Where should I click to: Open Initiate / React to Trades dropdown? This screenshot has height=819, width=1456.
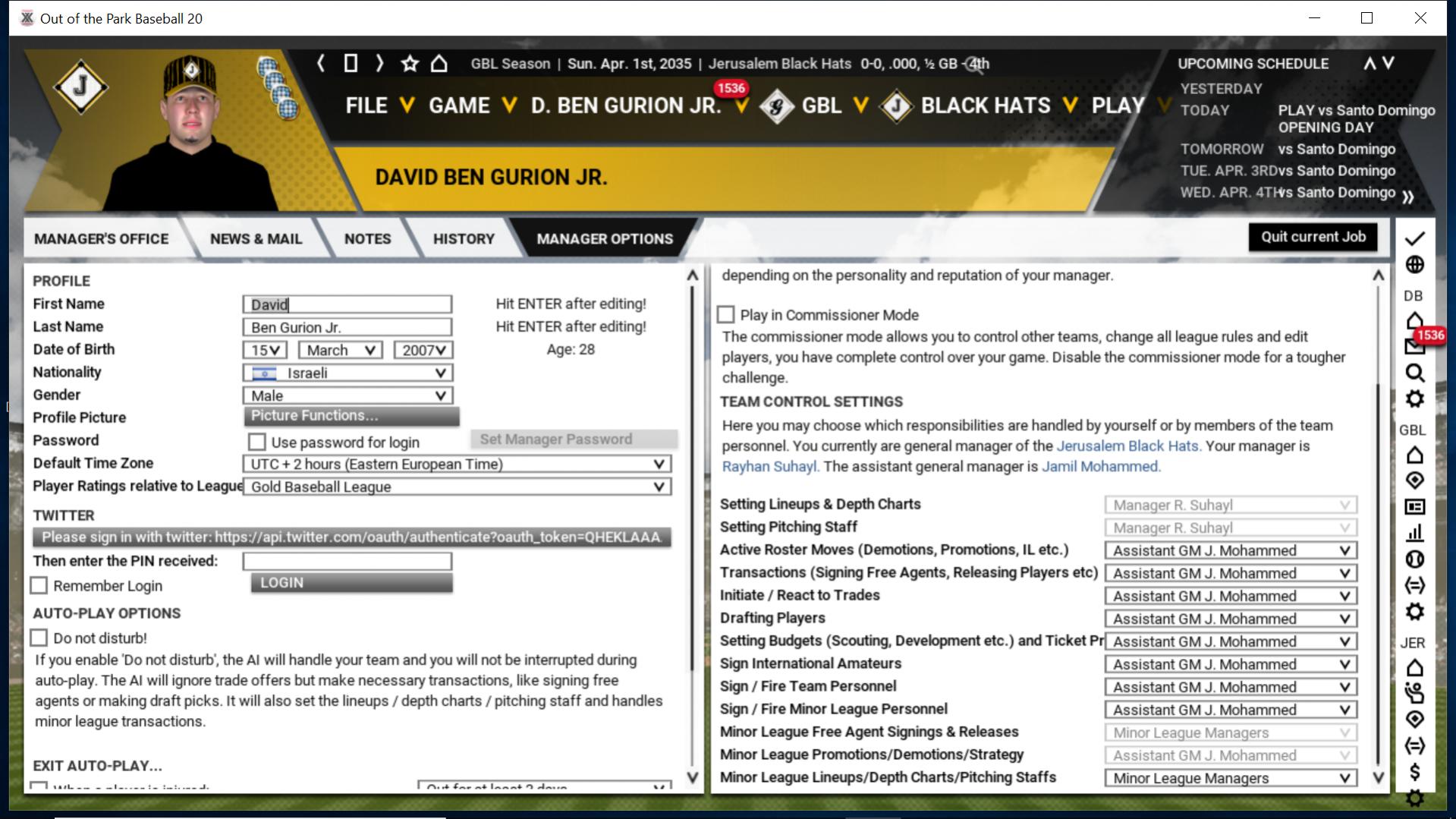tap(1231, 596)
